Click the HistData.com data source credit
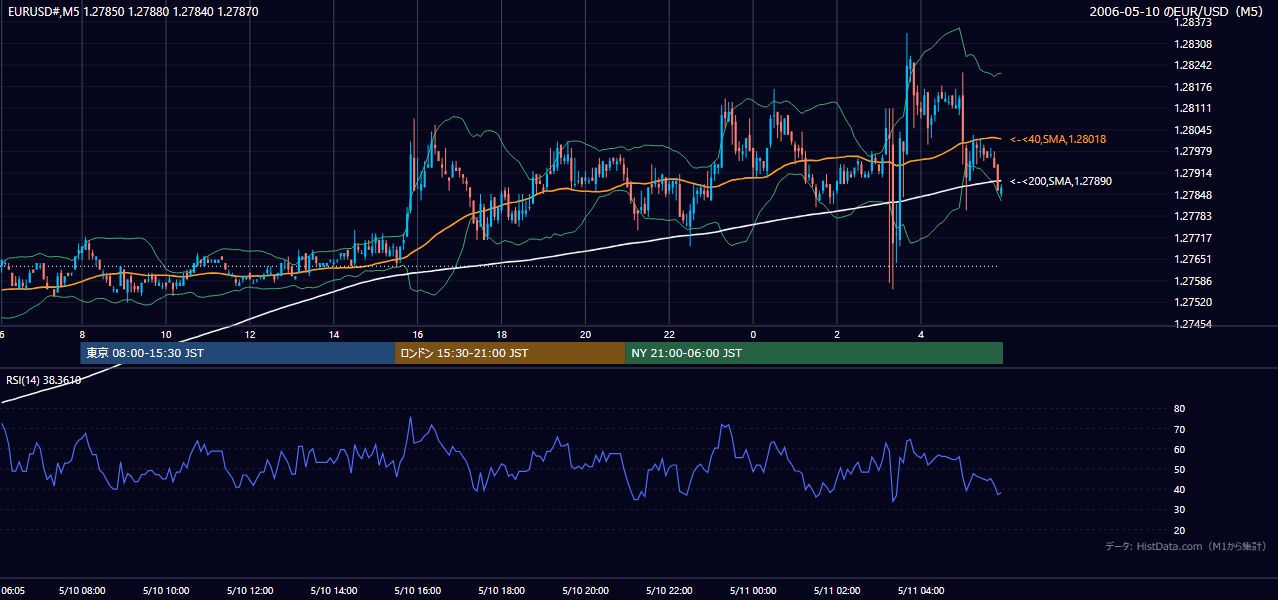This screenshot has height=600, width=1278. [x=1186, y=546]
